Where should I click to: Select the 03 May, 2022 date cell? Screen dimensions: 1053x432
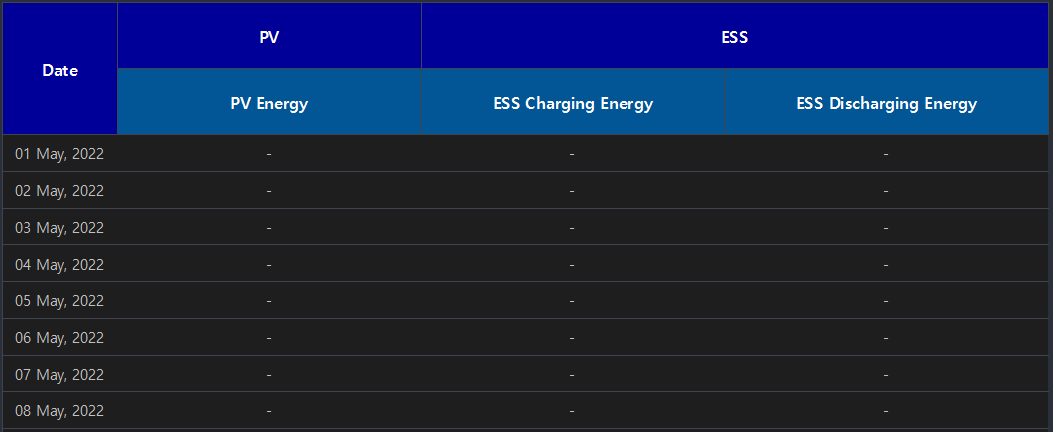60,228
